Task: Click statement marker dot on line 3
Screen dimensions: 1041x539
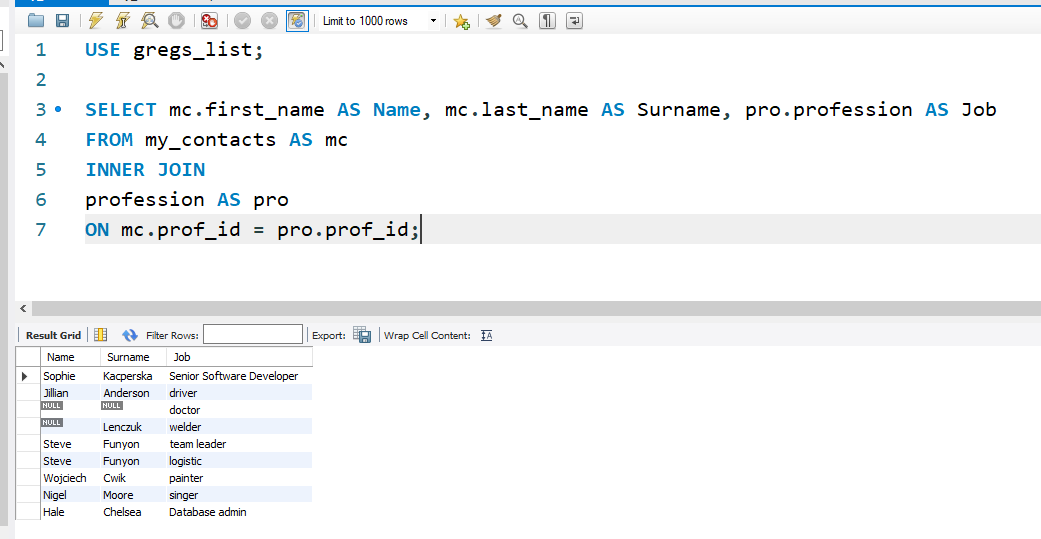Action: pyautogui.click(x=58, y=109)
